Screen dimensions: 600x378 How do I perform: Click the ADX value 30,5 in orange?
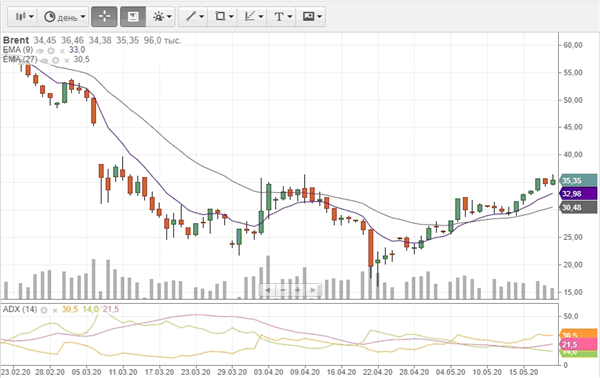click(70, 309)
